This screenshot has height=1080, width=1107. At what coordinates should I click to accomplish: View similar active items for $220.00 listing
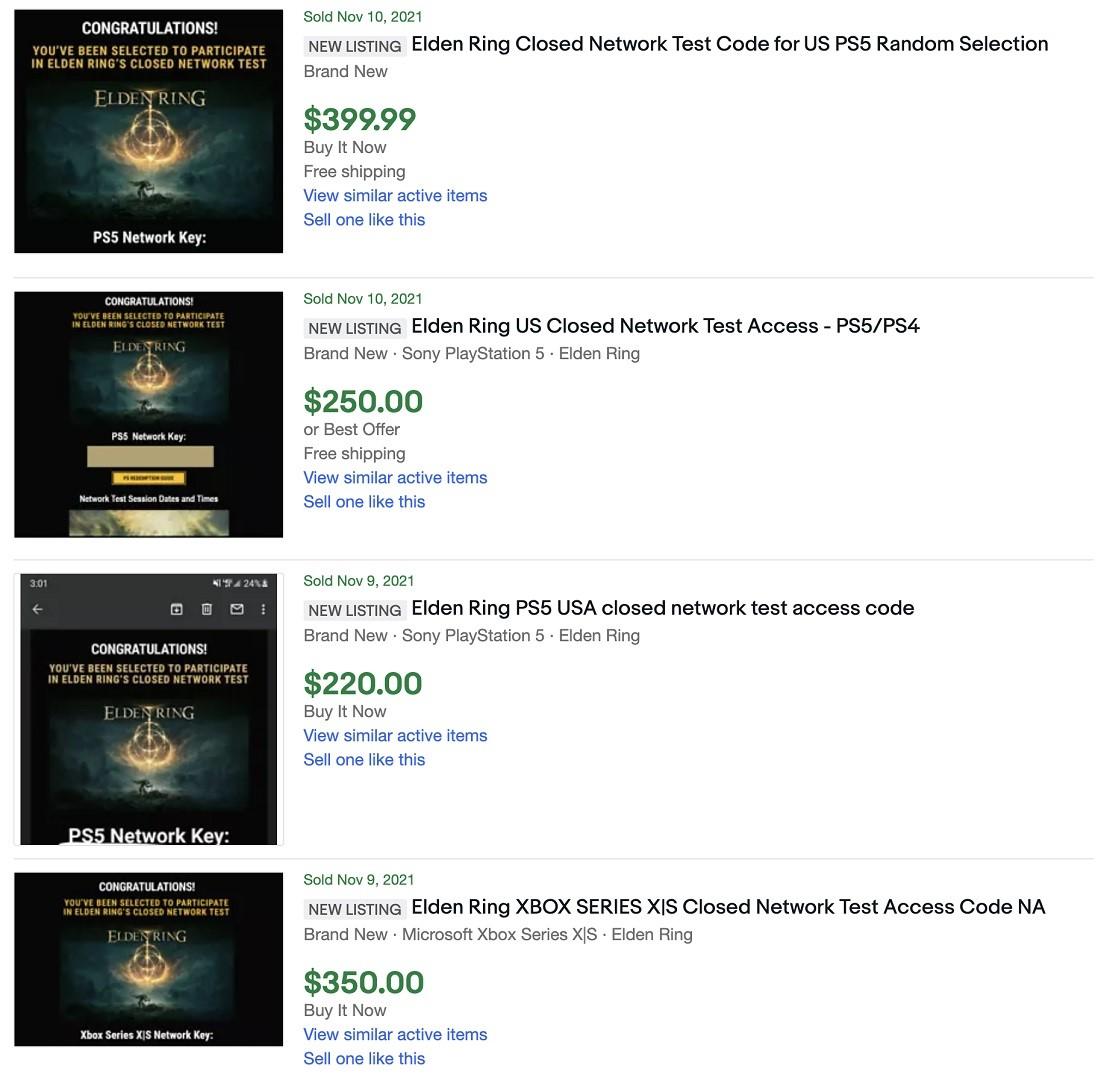click(x=395, y=736)
